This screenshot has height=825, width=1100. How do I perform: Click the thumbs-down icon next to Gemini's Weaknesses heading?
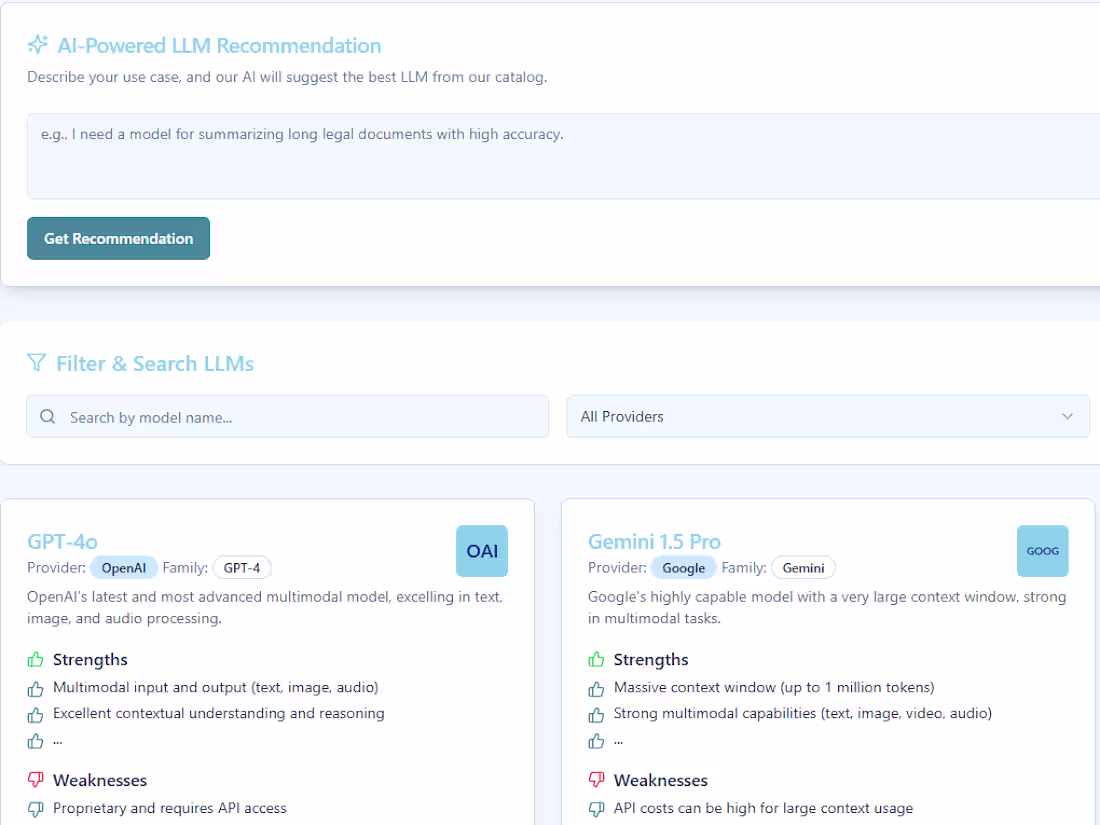(x=597, y=780)
